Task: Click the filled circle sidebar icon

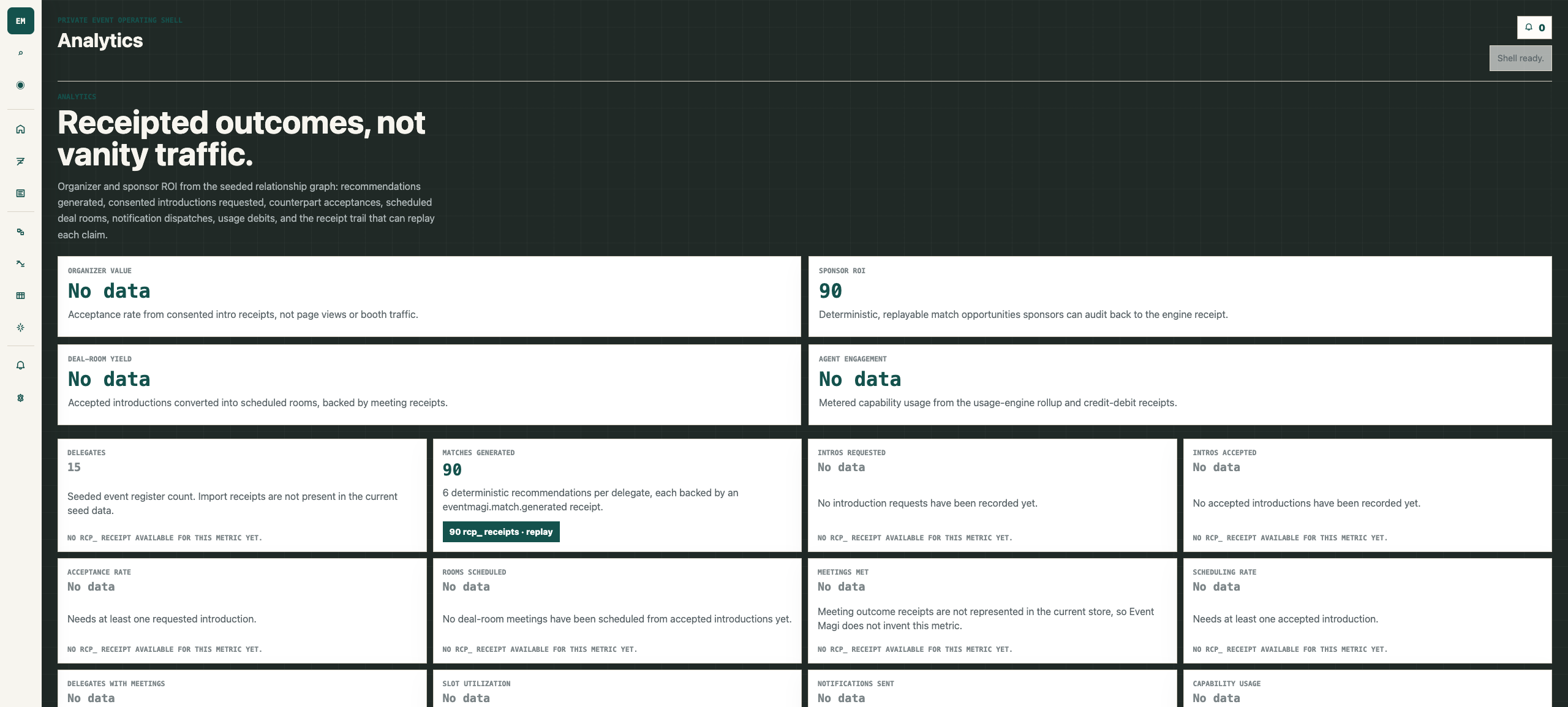Action: coord(20,85)
